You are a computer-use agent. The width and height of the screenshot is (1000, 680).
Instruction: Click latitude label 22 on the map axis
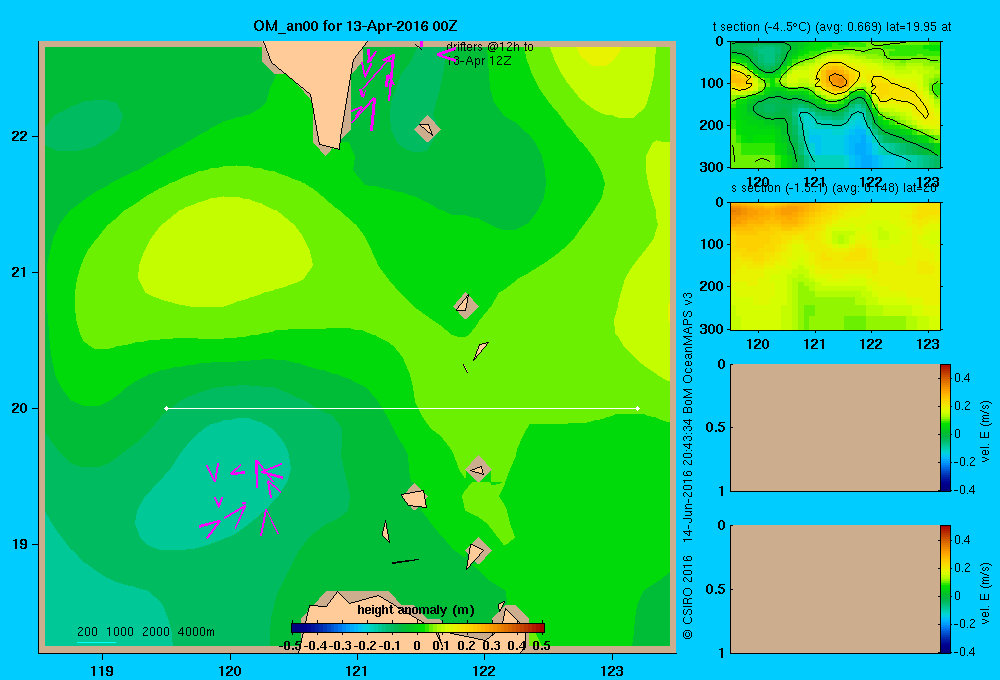(x=20, y=137)
